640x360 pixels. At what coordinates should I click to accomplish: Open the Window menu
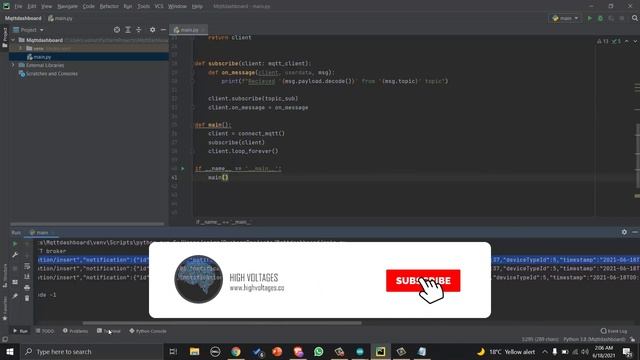178,7
